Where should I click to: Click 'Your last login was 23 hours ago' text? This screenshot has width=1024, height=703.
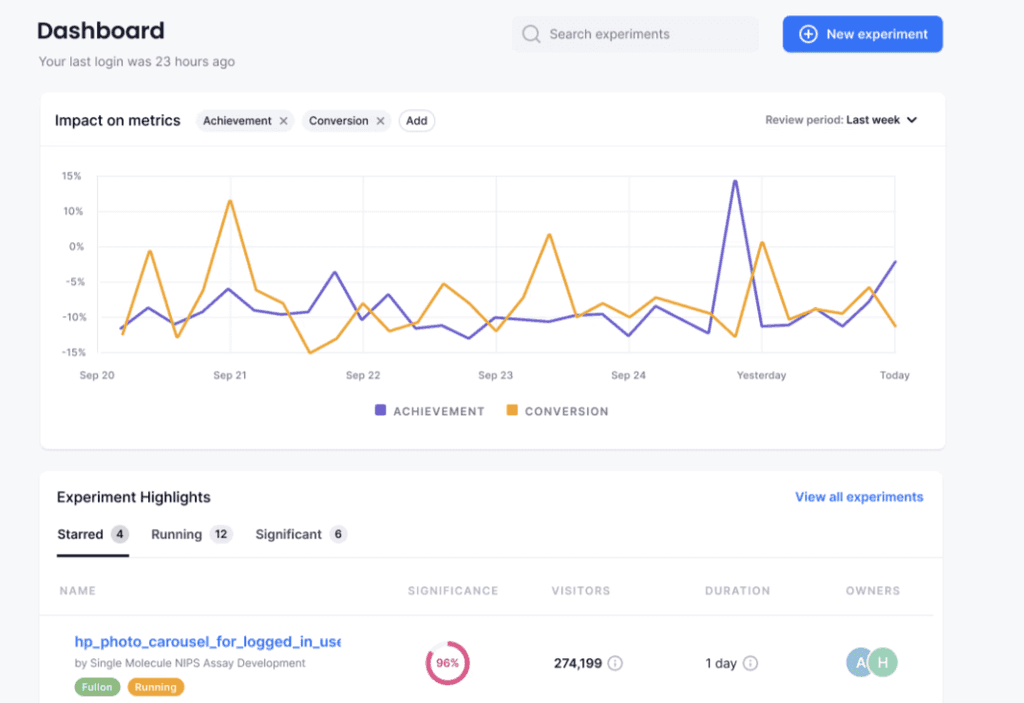(136, 61)
